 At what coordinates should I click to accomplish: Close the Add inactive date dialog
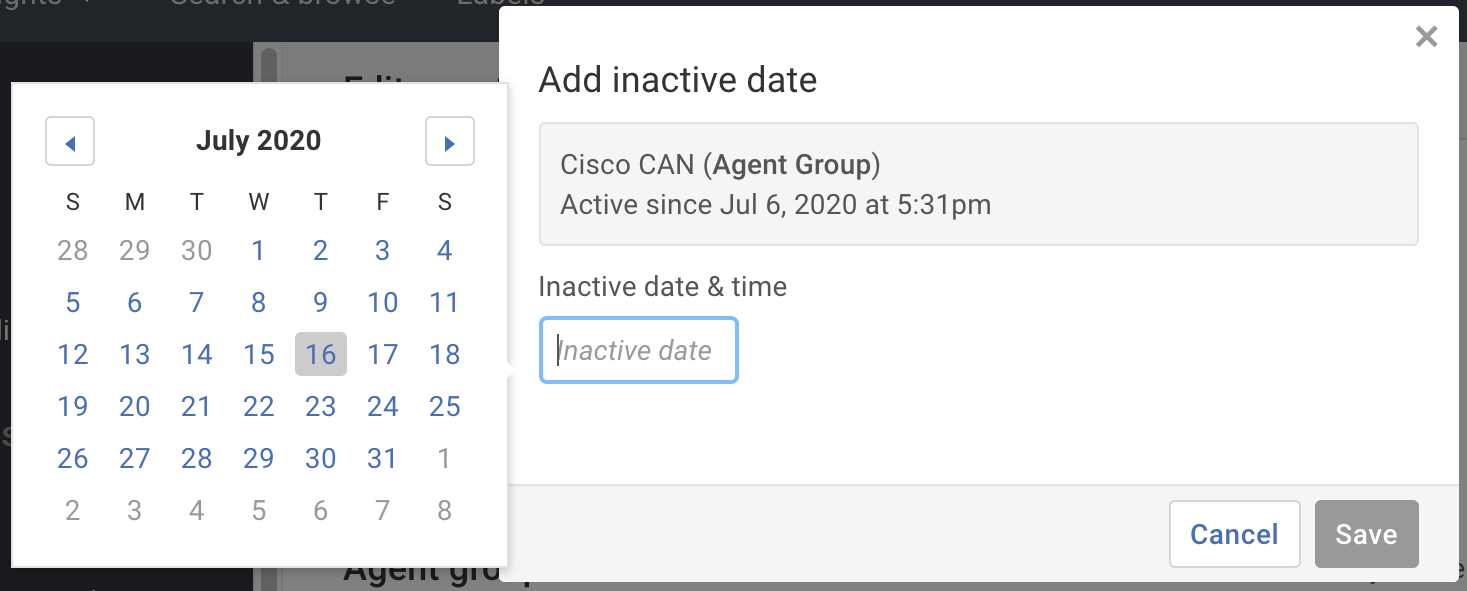point(1426,36)
